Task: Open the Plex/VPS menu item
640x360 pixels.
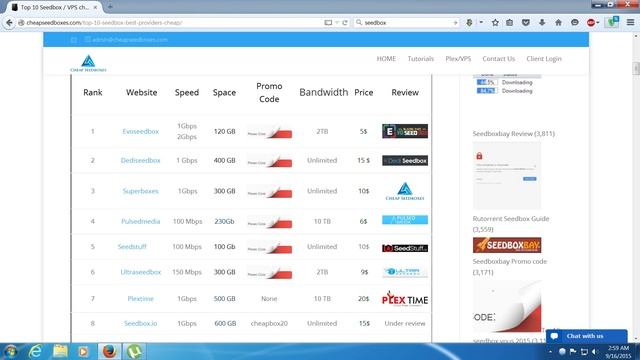Action: (458, 59)
